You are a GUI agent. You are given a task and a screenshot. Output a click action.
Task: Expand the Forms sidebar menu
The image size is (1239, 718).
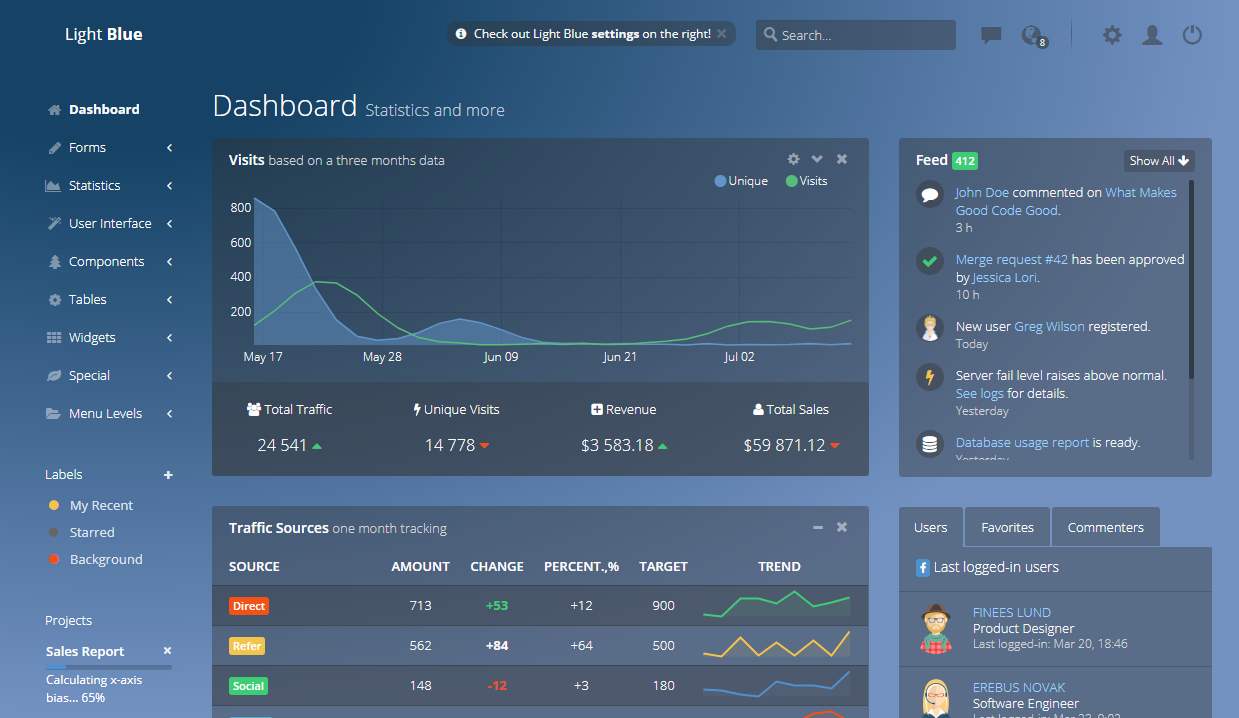pos(110,147)
